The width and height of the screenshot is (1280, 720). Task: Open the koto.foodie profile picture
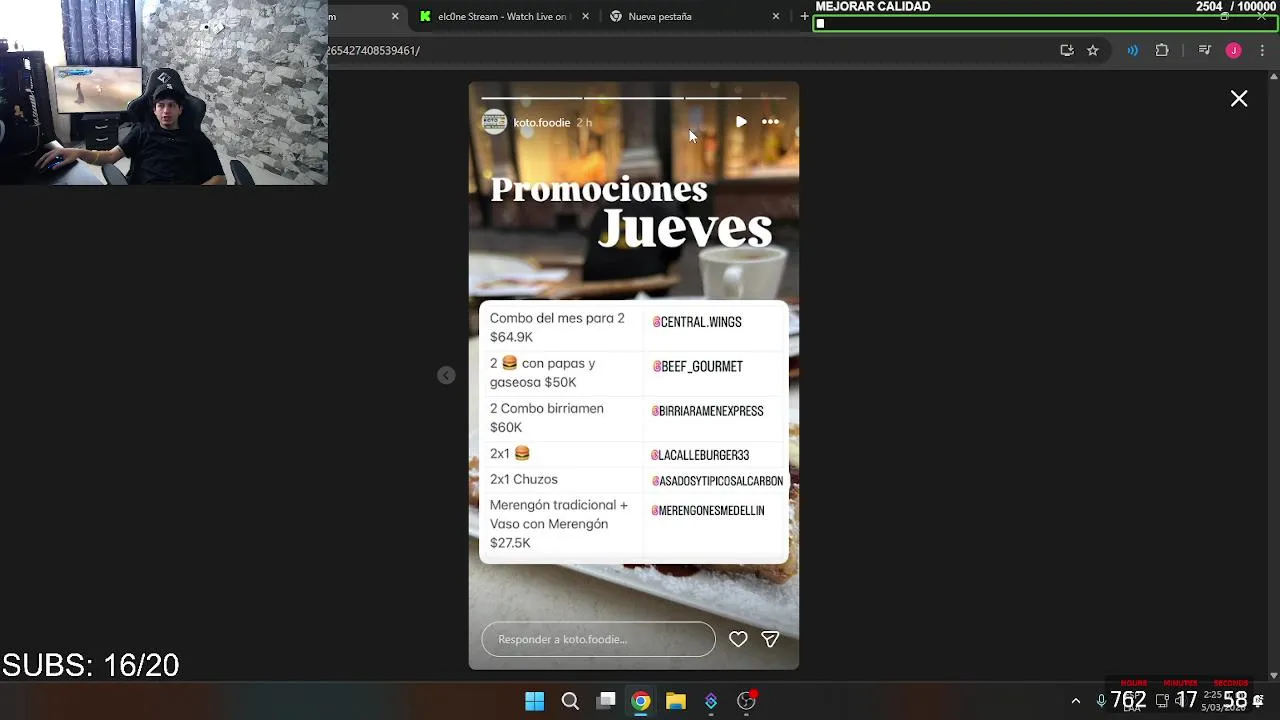click(x=494, y=122)
